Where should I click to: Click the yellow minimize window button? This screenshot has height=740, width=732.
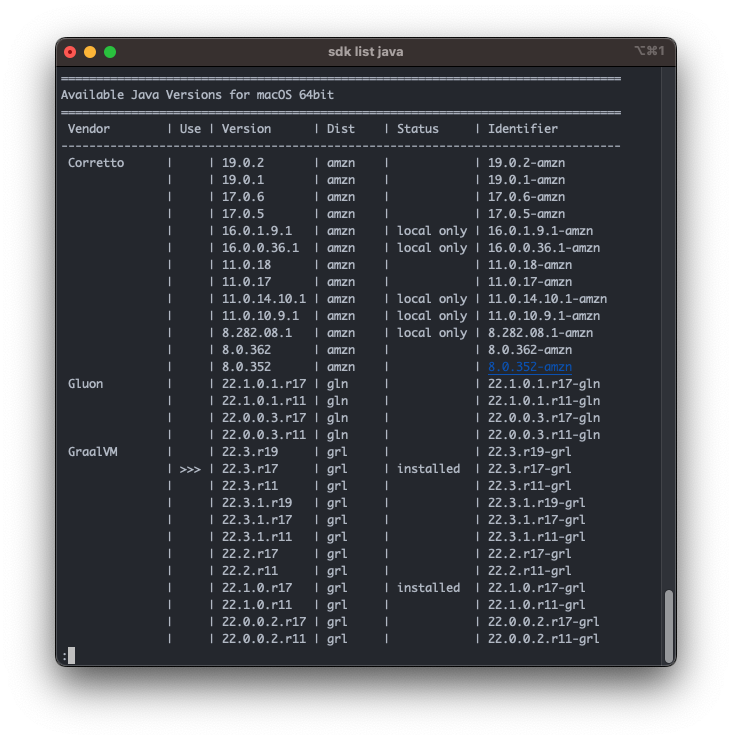pyautogui.click(x=90, y=52)
